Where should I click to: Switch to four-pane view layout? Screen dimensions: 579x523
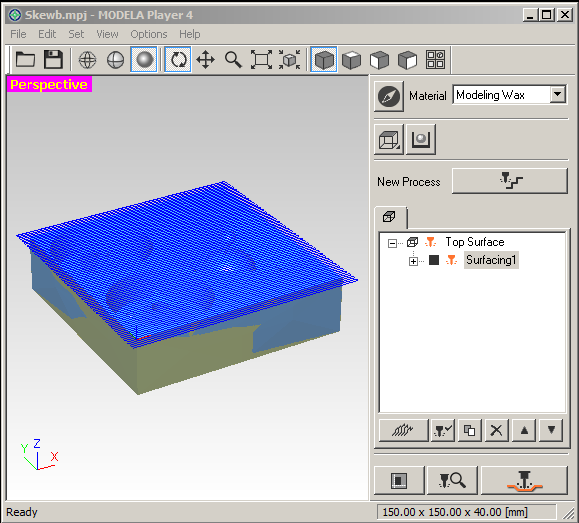click(x=435, y=59)
